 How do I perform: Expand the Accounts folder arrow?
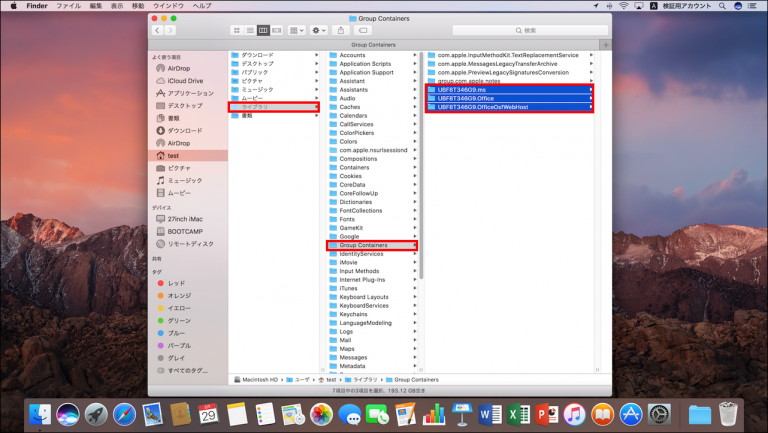414,55
